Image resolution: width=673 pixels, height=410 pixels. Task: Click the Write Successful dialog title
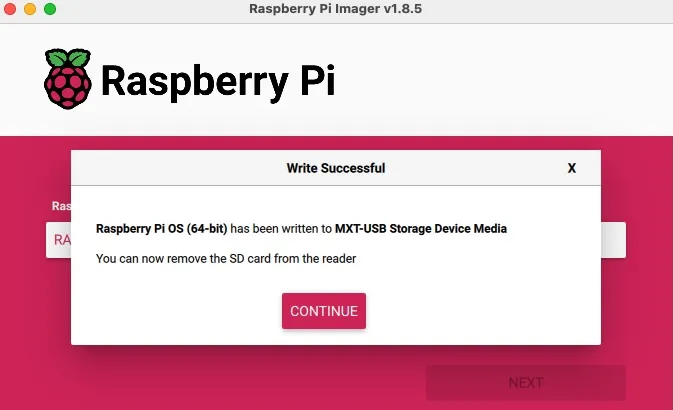[336, 168]
